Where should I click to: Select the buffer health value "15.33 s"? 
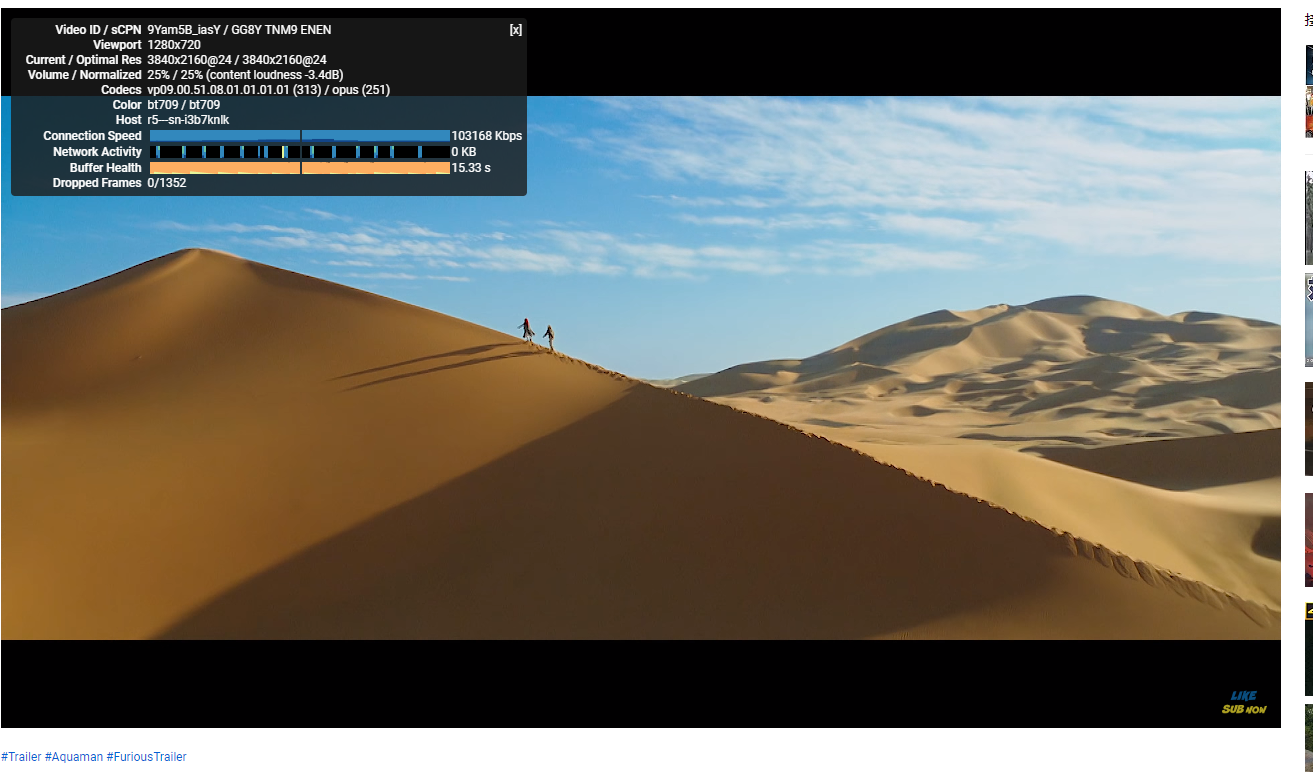[x=471, y=168]
